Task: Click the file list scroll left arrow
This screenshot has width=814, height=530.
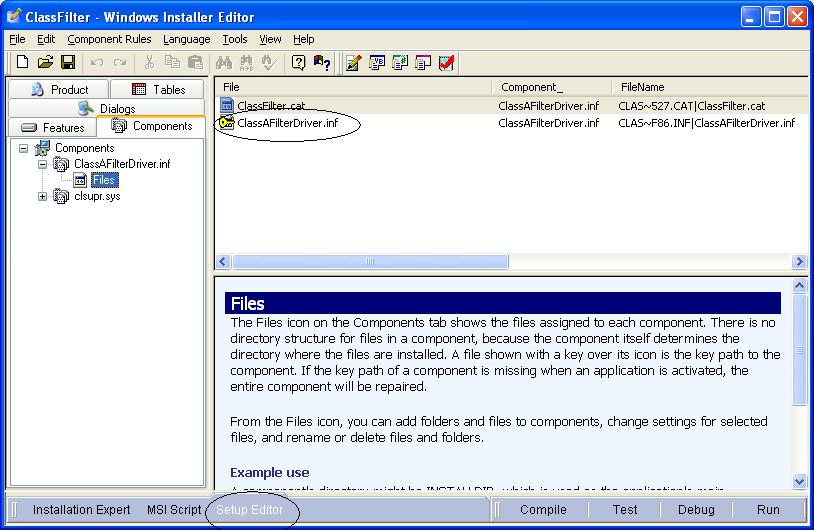Action: pyautogui.click(x=223, y=262)
